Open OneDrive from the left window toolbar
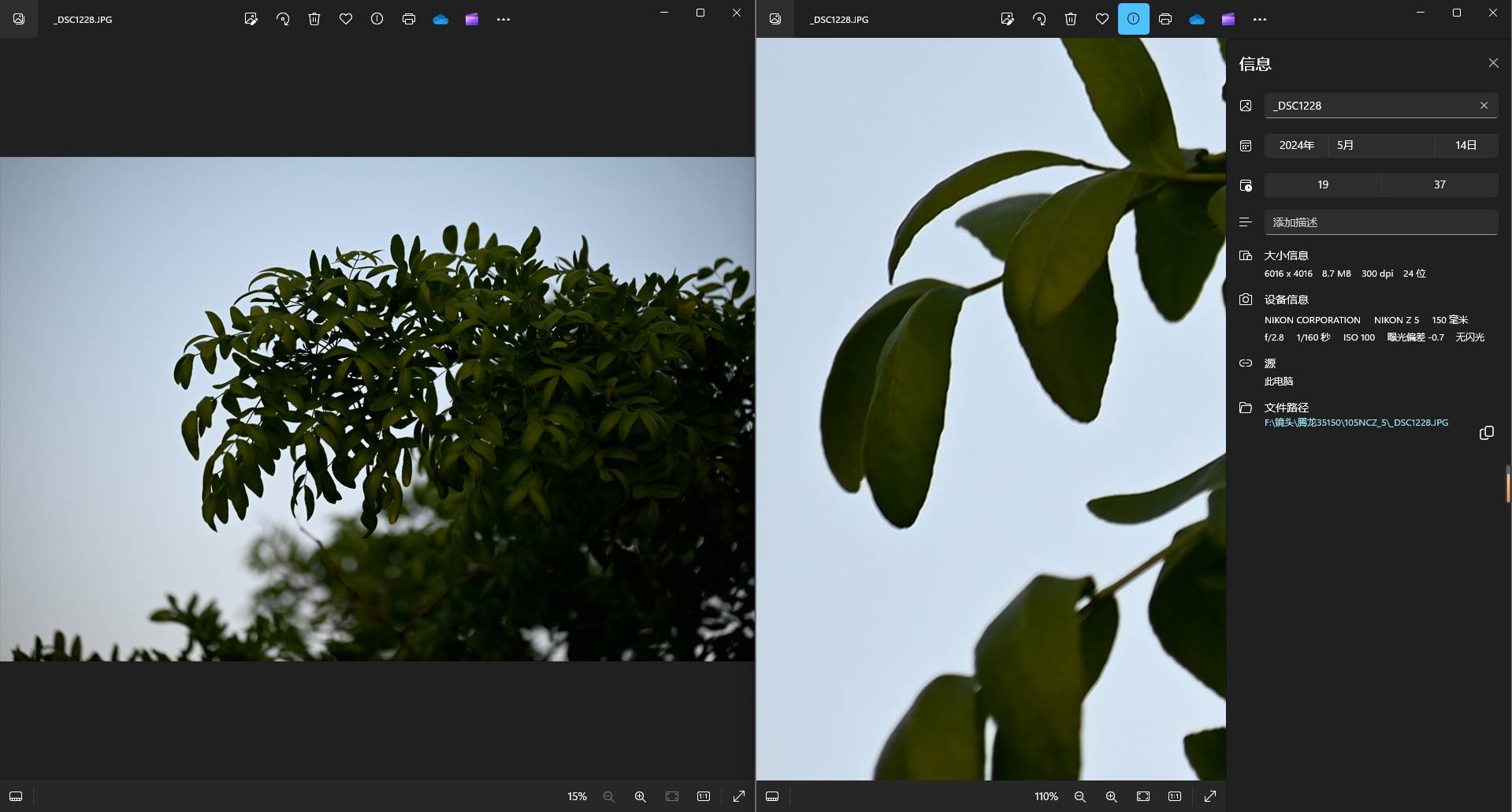This screenshot has height=812, width=1512. tap(440, 19)
